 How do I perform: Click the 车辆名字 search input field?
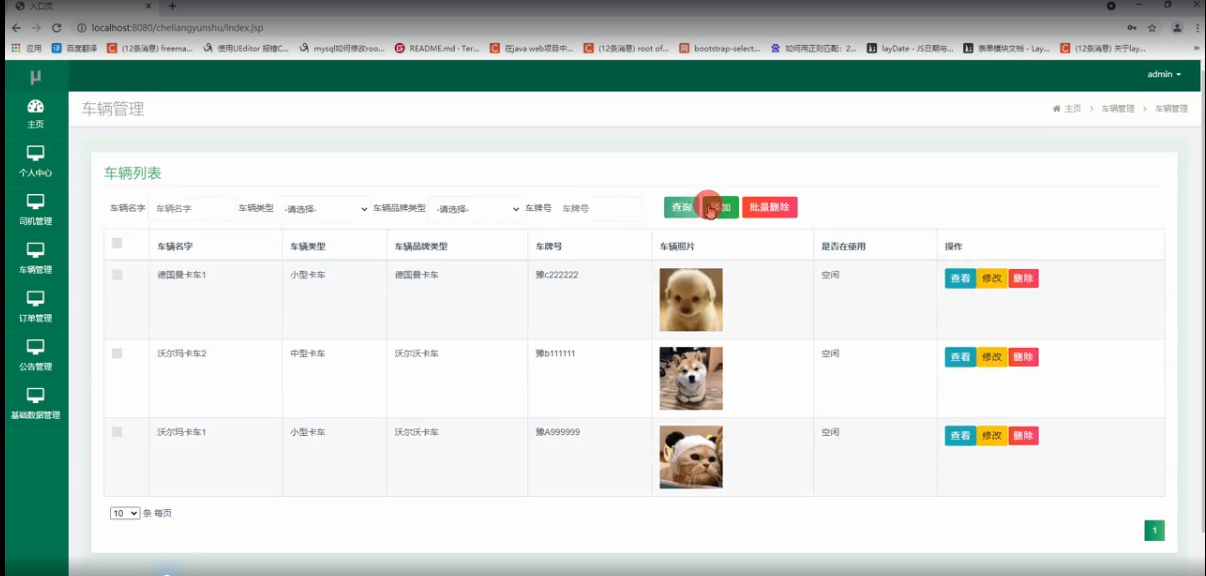[x=192, y=209]
